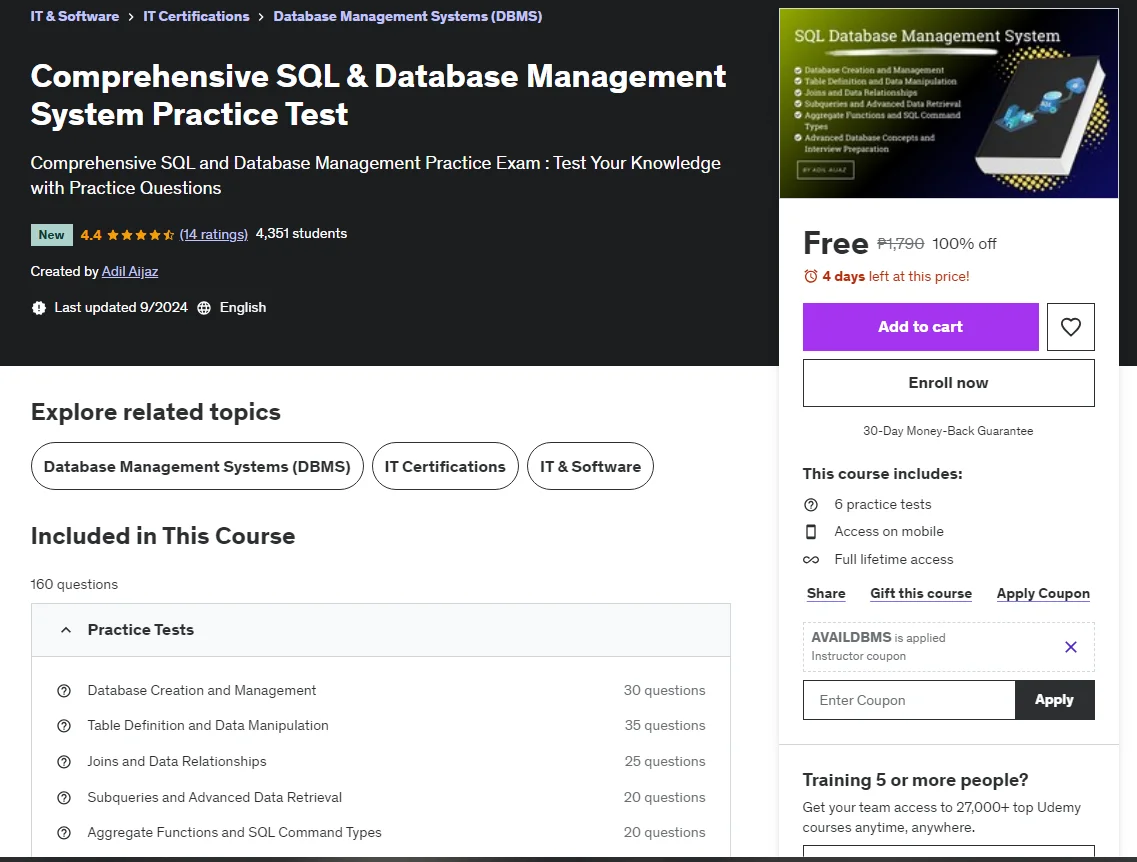Click Apply Coupon link
Image resolution: width=1137 pixels, height=862 pixels.
pyautogui.click(x=1043, y=593)
